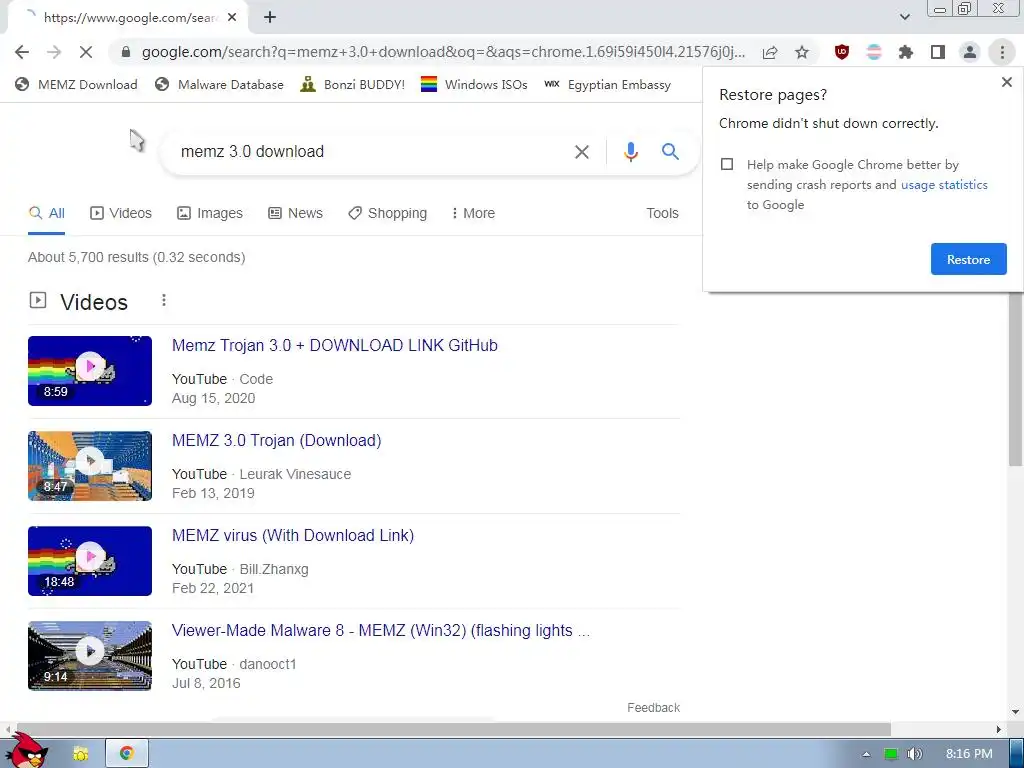Open the uBlock Origin extension icon

point(842,52)
